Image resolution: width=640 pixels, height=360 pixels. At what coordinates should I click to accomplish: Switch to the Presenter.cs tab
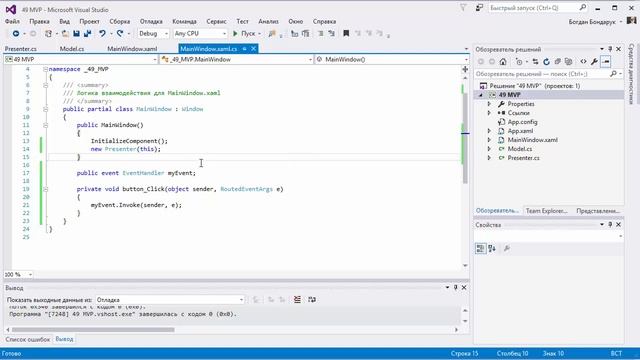click(x=21, y=49)
